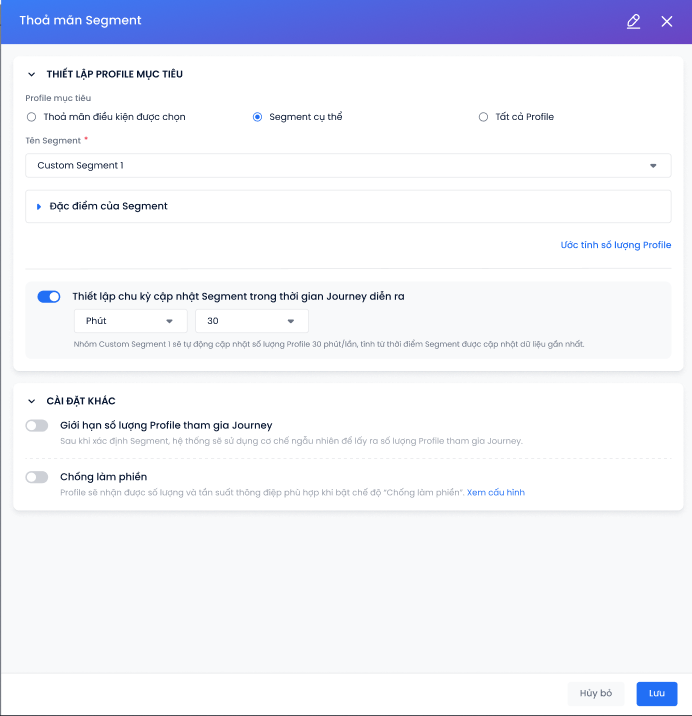Turn on Chống làm phiền toggle
The width and height of the screenshot is (692, 716).
click(37, 477)
